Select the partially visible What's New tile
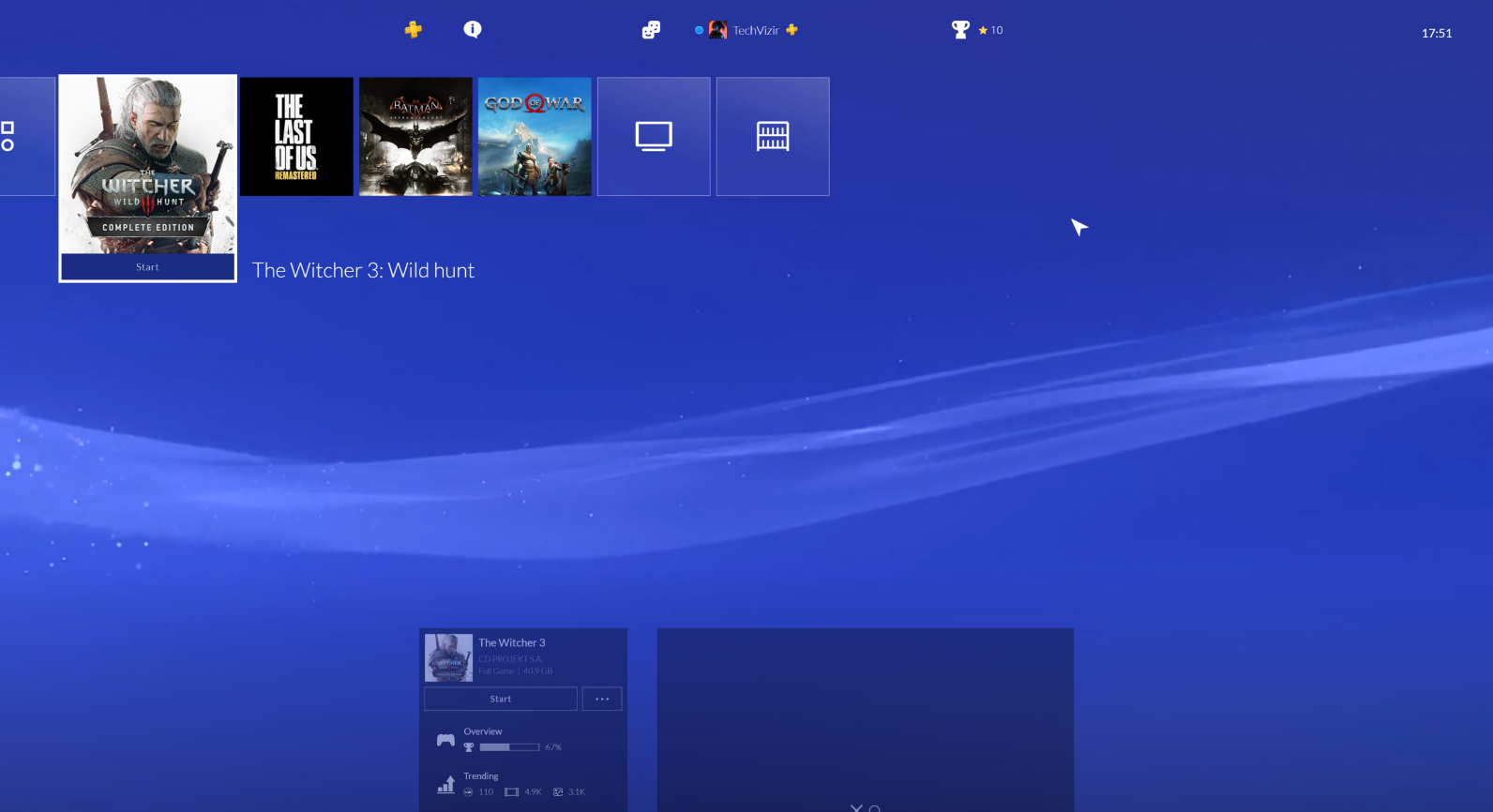The image size is (1493, 812). click(27, 137)
